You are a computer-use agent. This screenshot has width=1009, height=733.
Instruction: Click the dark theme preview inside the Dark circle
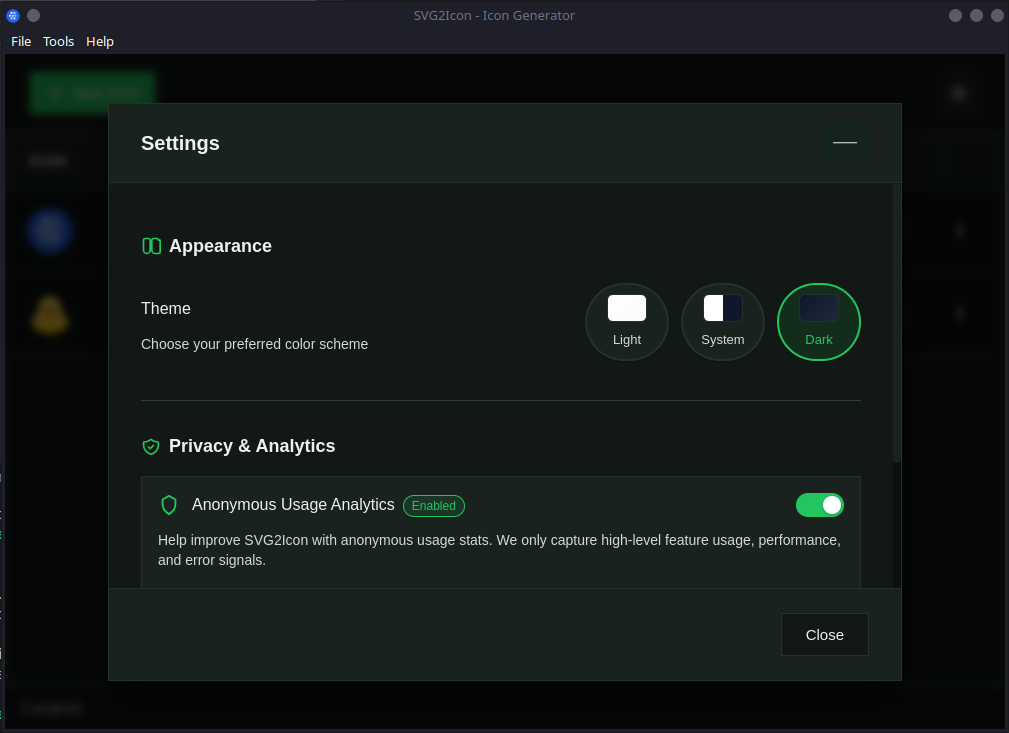[x=818, y=308]
